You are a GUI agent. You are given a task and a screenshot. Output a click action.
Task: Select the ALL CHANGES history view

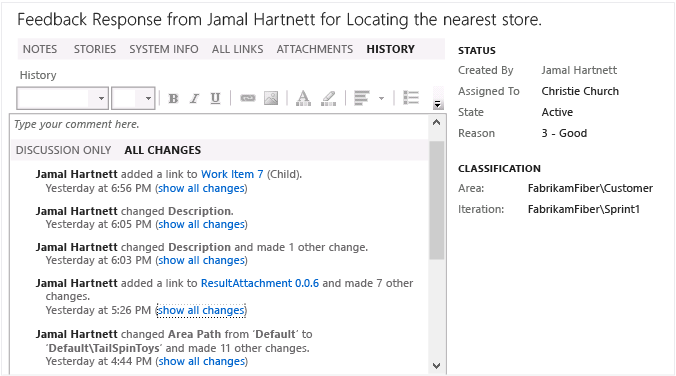(163, 150)
